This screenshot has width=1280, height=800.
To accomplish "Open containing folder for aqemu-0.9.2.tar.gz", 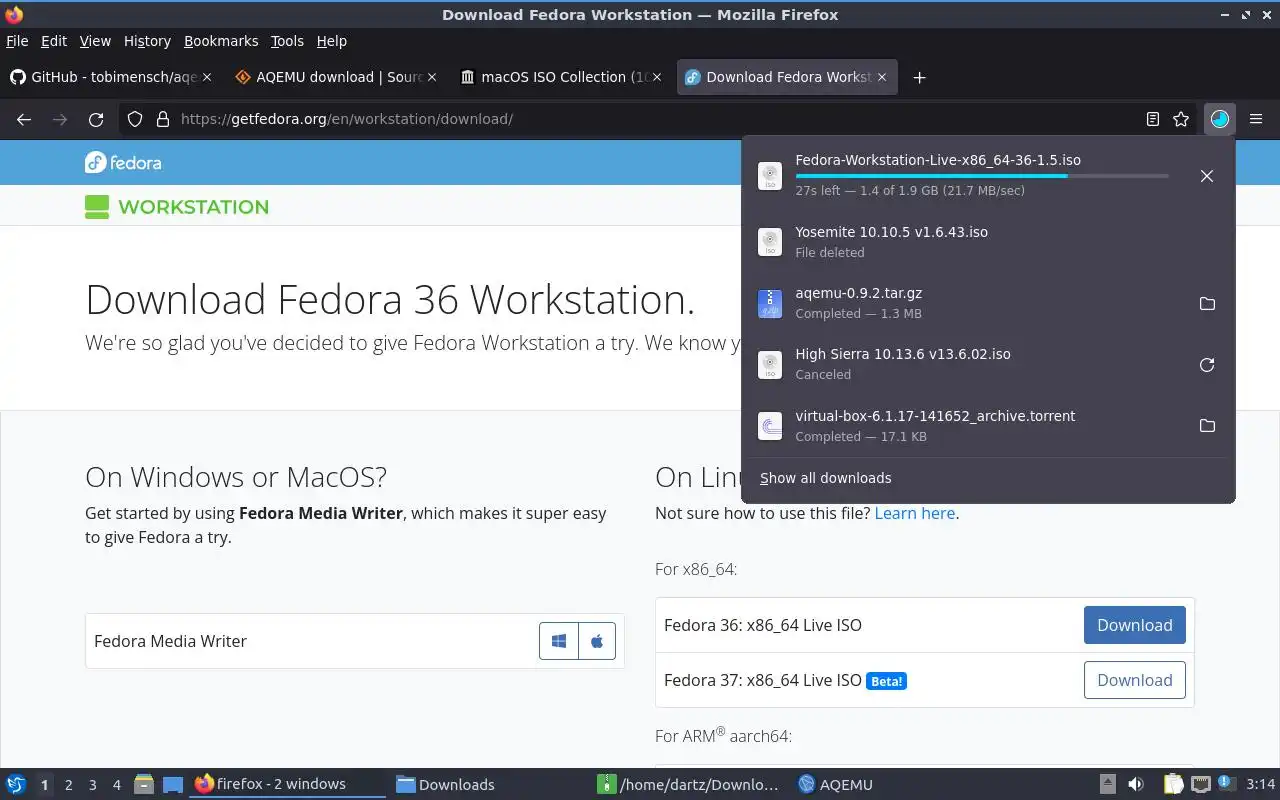I will [1207, 303].
